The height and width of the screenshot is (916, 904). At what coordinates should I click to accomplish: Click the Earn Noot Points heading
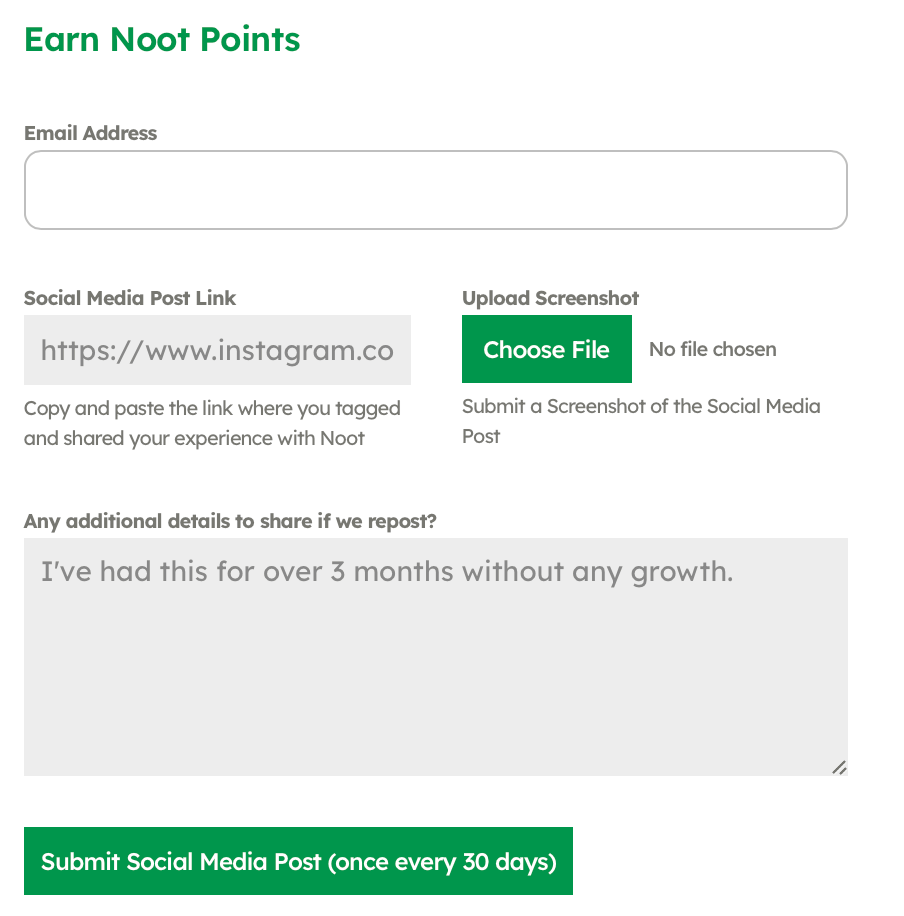(x=162, y=40)
